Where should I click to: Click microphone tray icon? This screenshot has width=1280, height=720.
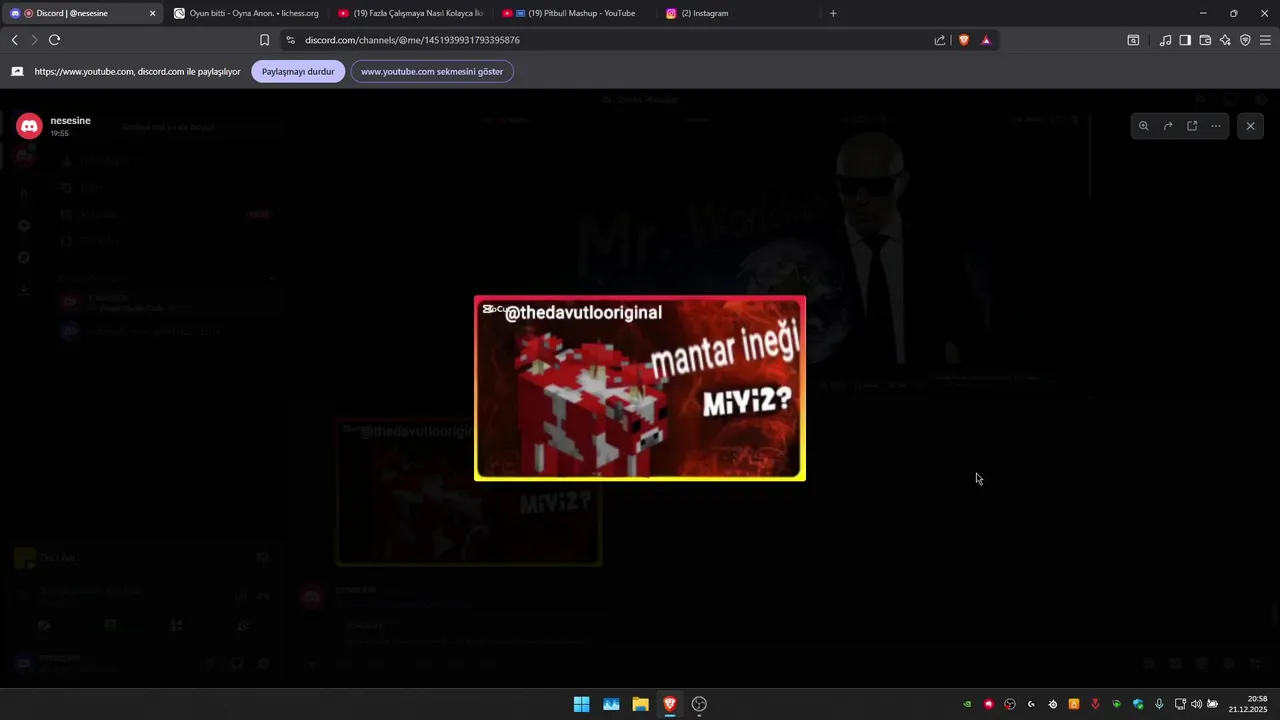tap(1159, 704)
